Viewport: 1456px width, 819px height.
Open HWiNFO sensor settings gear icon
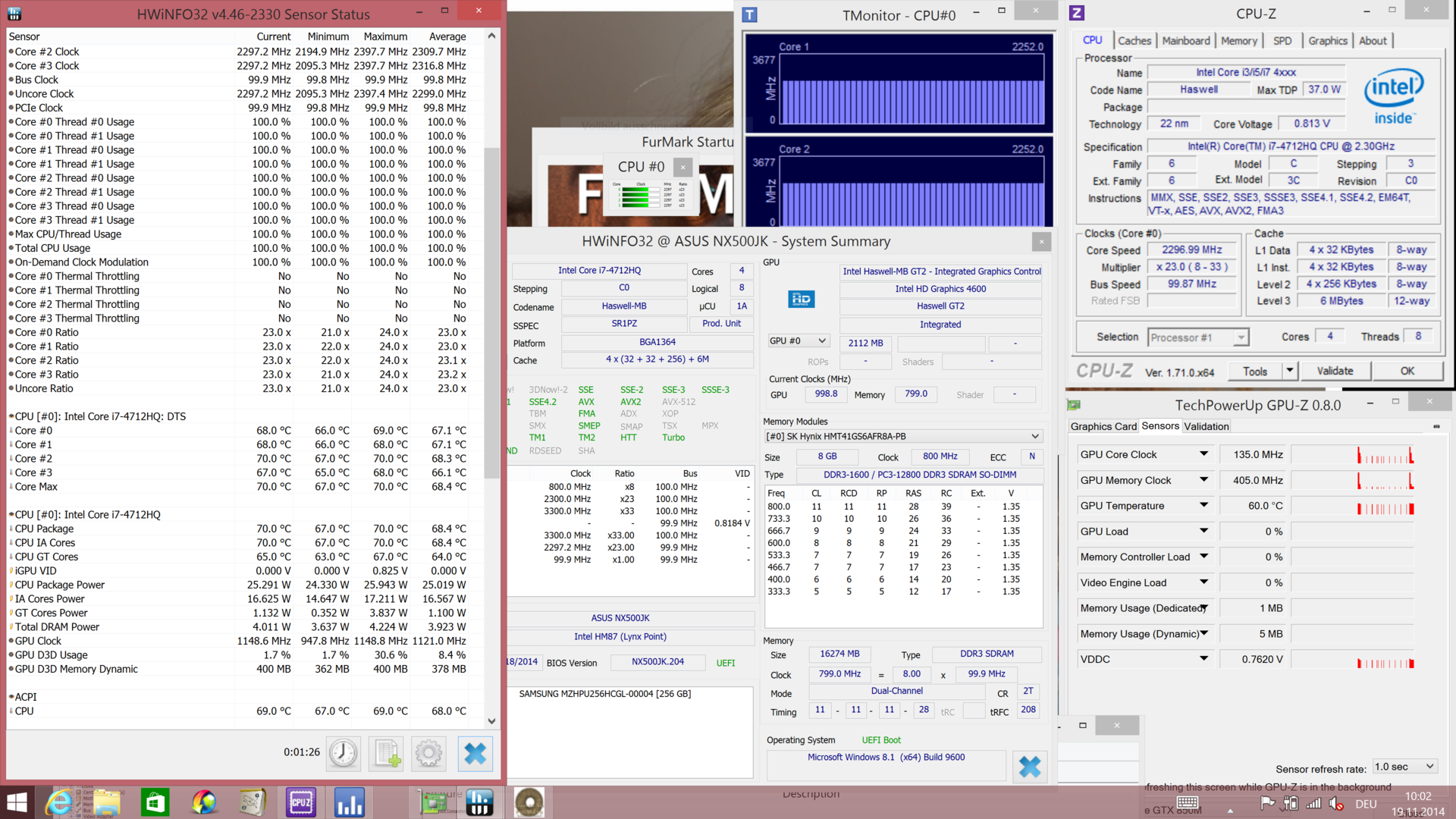coord(428,753)
